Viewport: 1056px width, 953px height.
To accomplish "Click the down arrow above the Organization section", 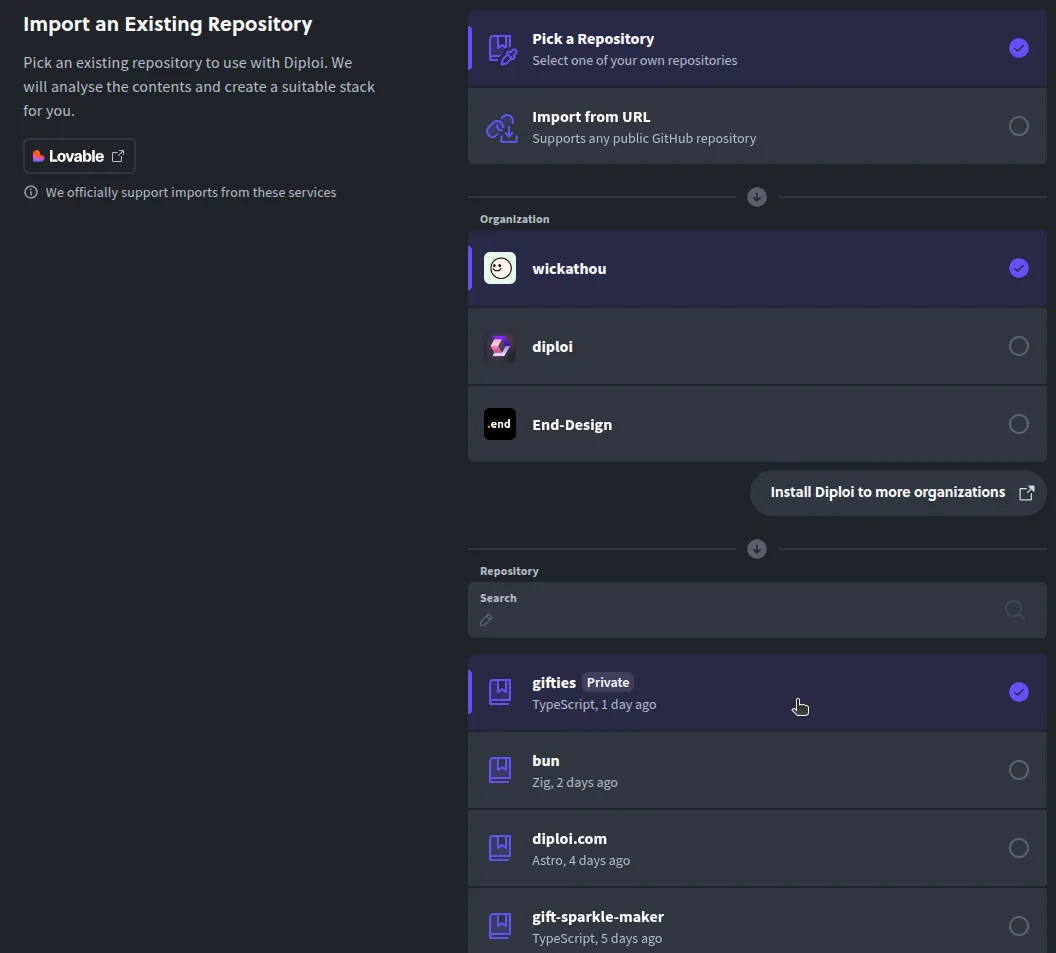I will 757,196.
